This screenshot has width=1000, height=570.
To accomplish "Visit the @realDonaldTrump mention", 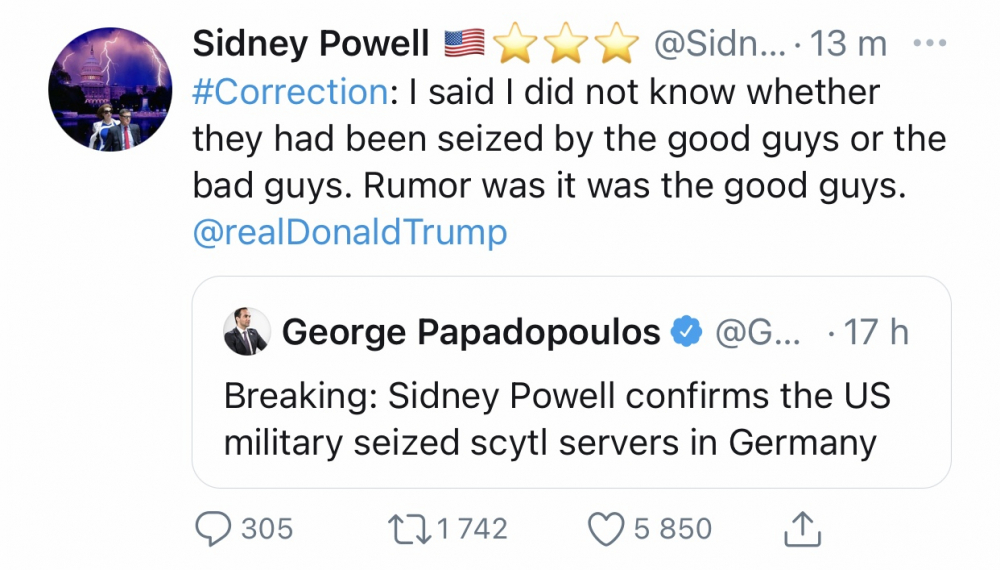I will pos(349,233).
